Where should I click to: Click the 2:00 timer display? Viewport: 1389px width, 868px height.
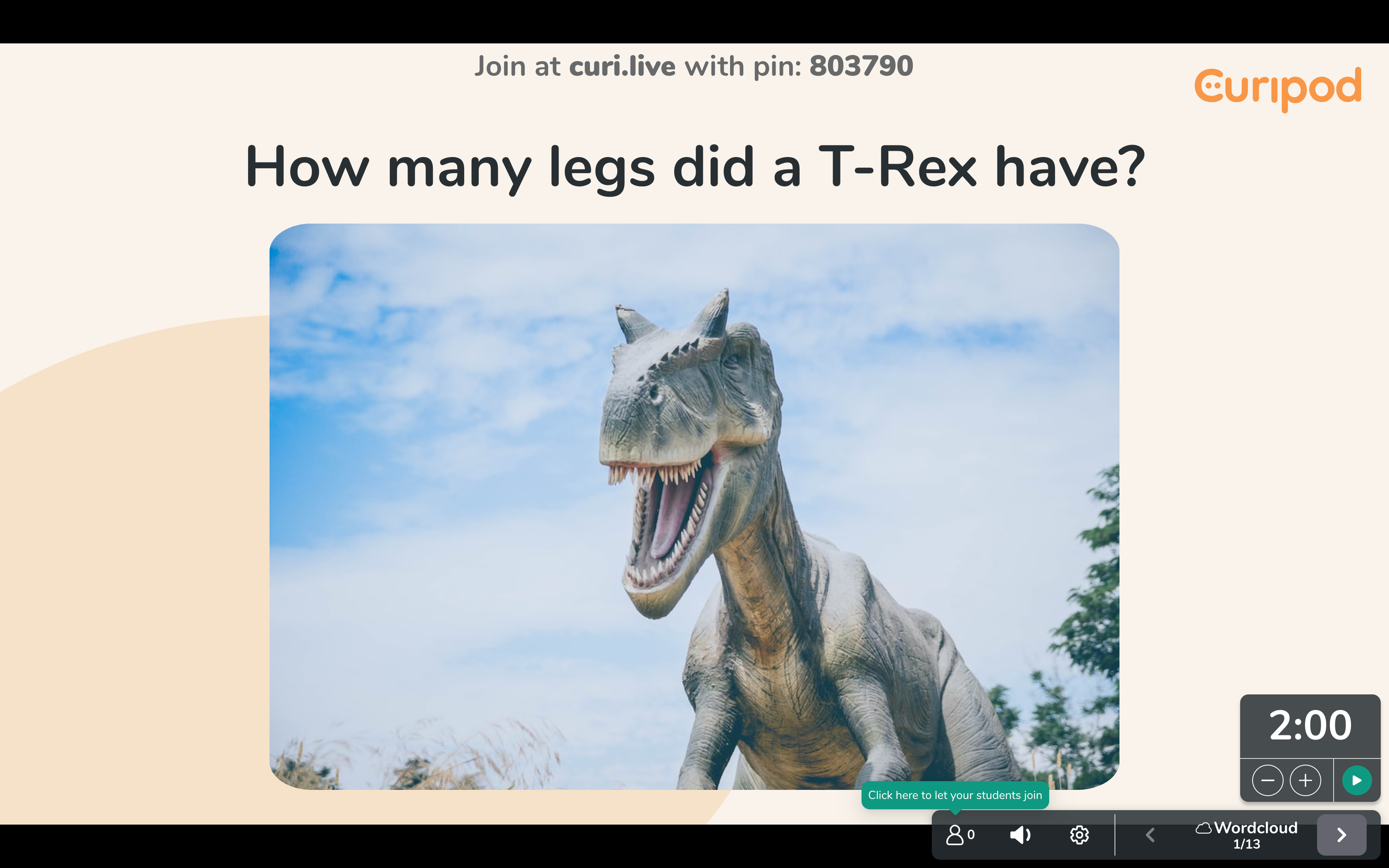[x=1310, y=726]
